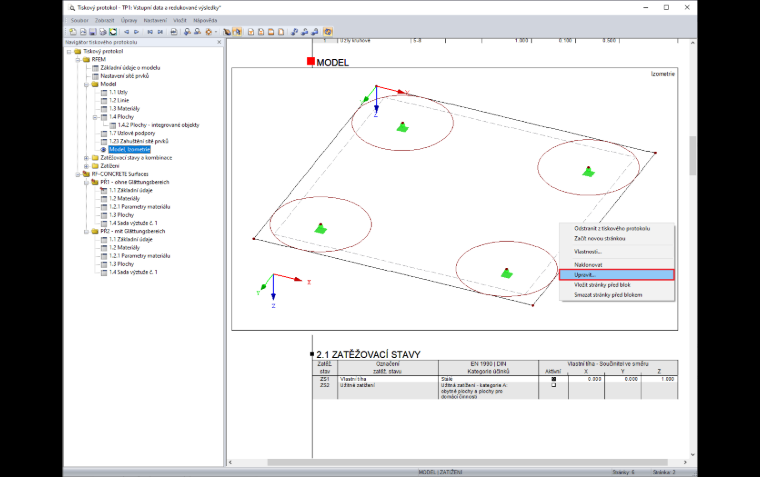The height and width of the screenshot is (477, 760).
Task: Click the table icon beside 1.1 Uzly
Action: coord(104,92)
